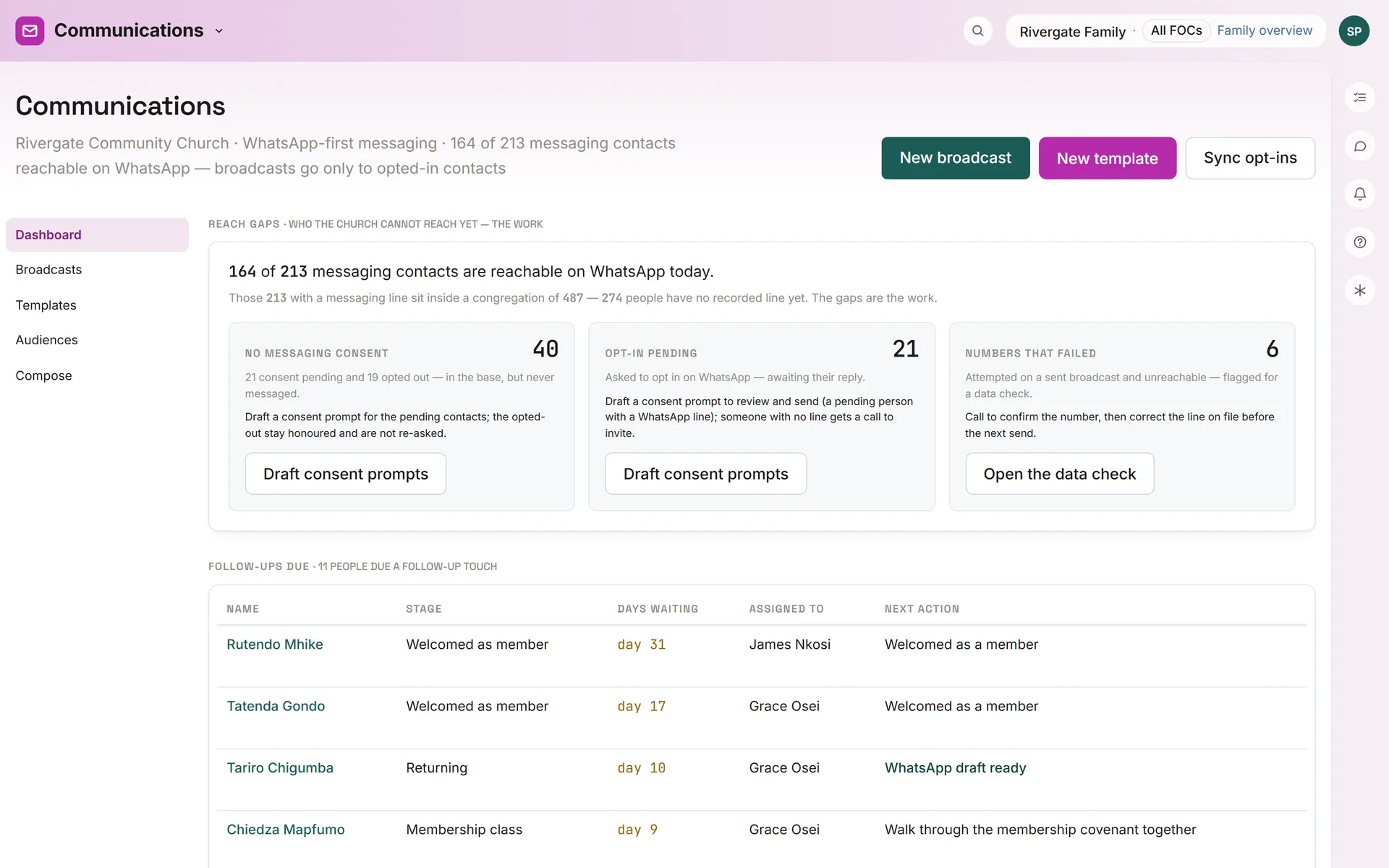Open the Broadcasts nav item

pos(97,270)
